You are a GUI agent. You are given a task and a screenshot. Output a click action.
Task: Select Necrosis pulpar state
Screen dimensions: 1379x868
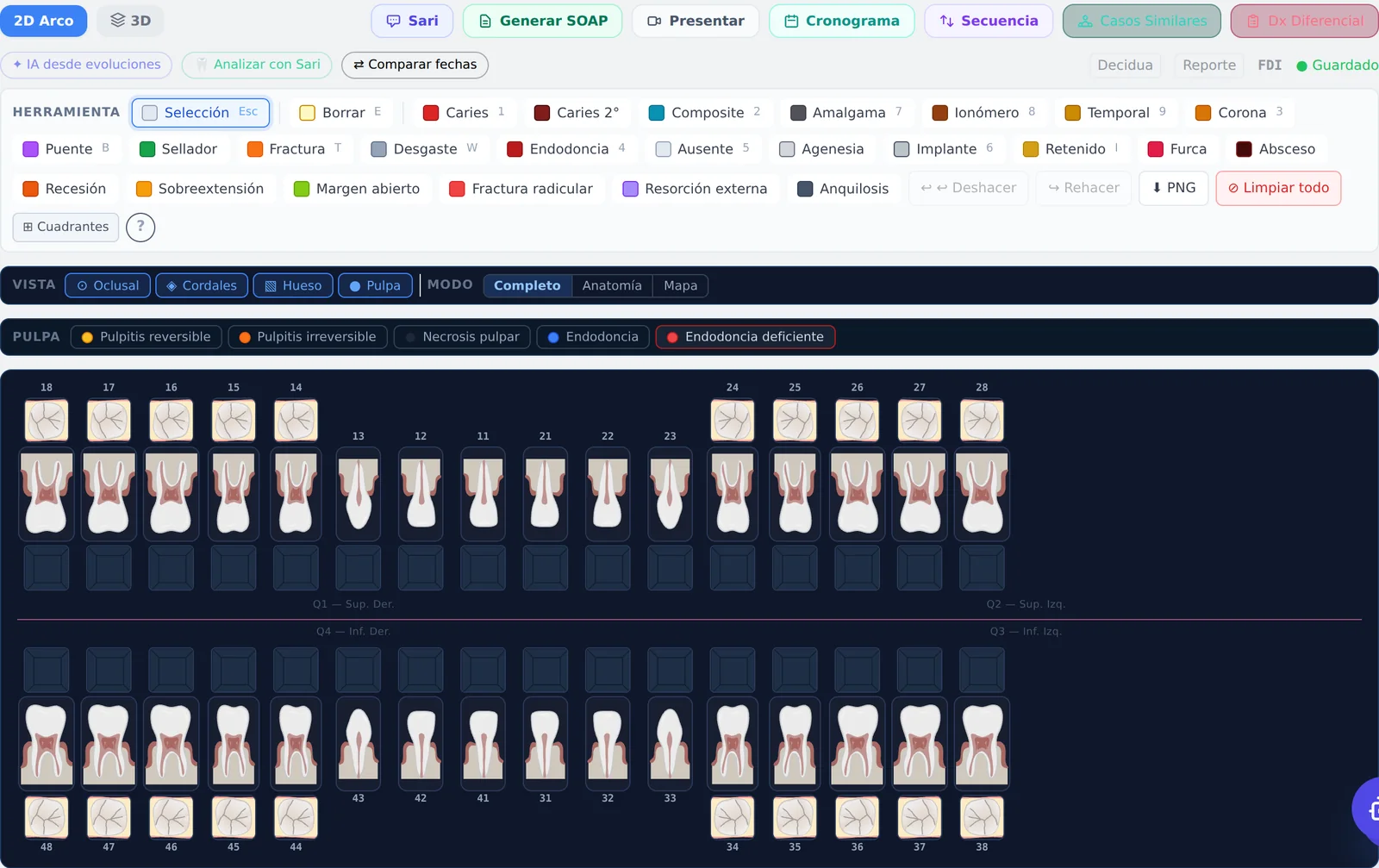coord(462,337)
